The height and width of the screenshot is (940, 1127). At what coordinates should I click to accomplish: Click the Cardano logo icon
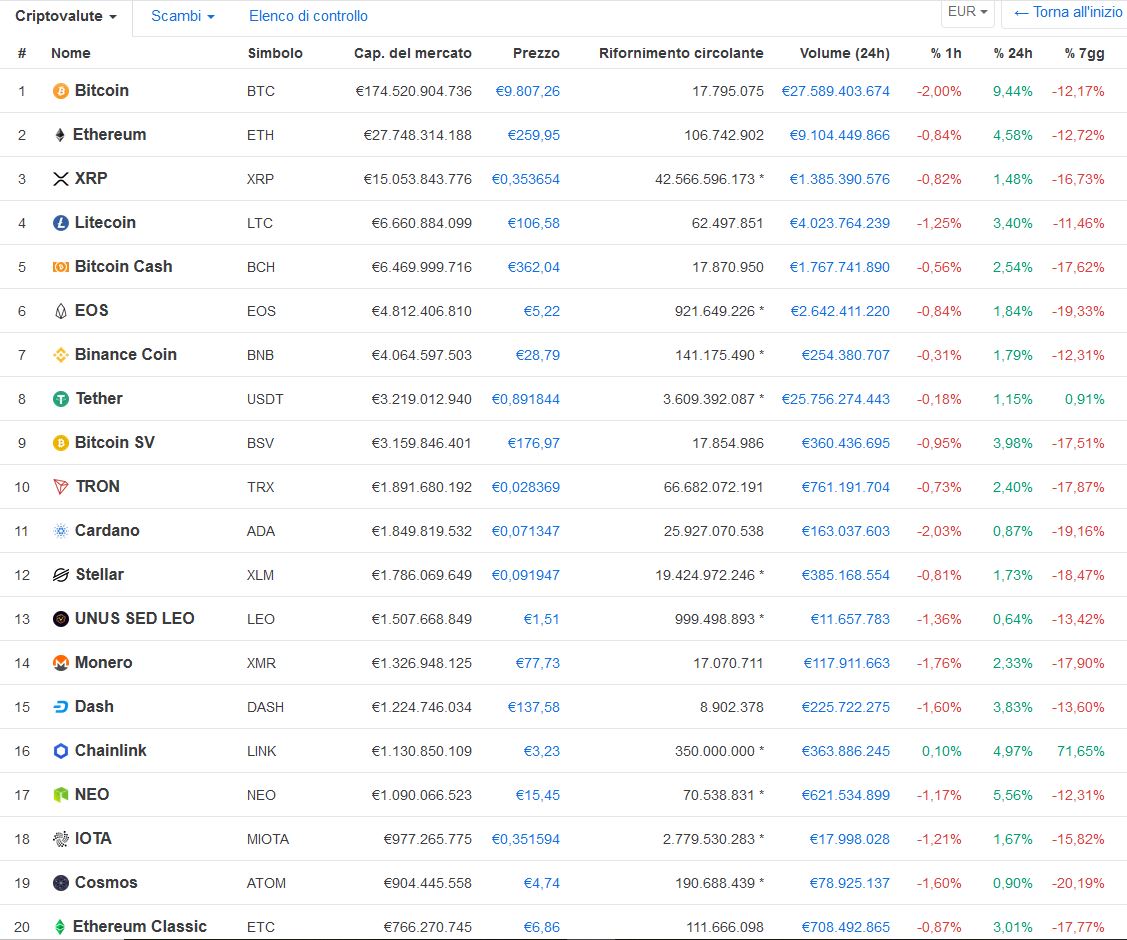pyautogui.click(x=61, y=531)
